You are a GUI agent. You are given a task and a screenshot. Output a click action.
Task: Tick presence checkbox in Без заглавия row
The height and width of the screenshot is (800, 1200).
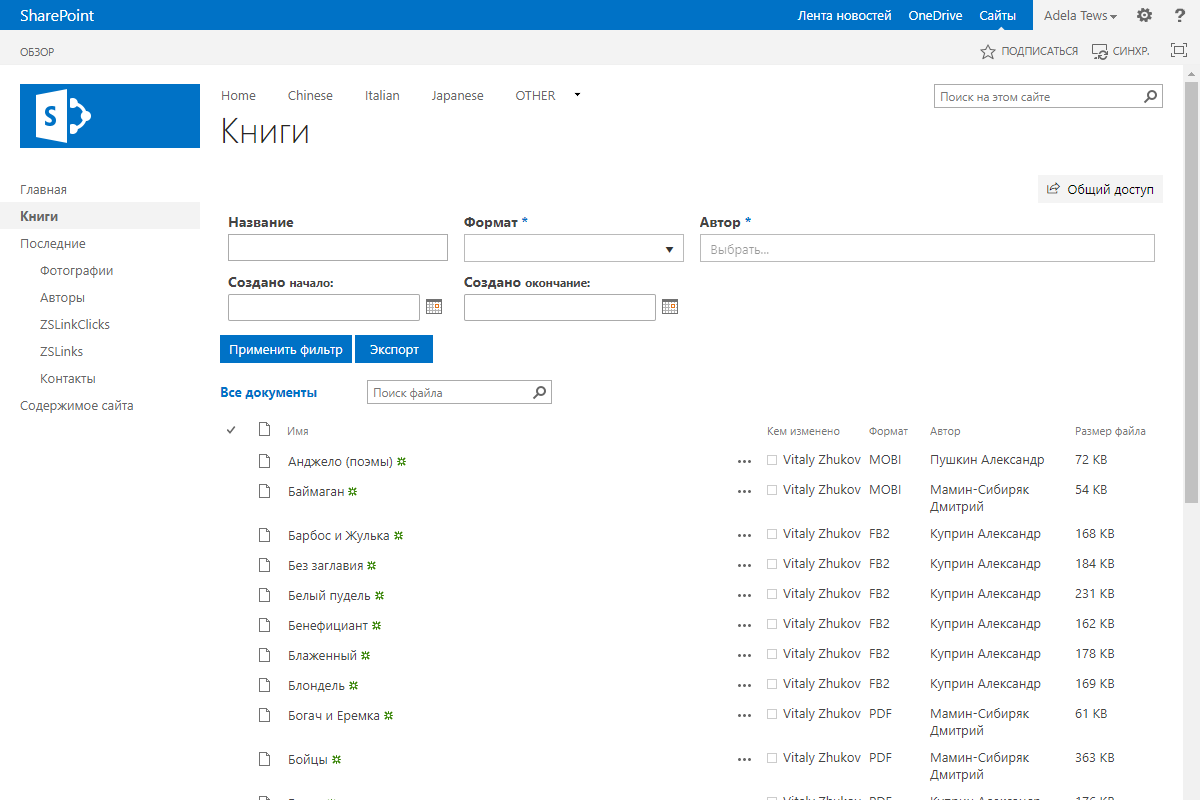coord(772,564)
